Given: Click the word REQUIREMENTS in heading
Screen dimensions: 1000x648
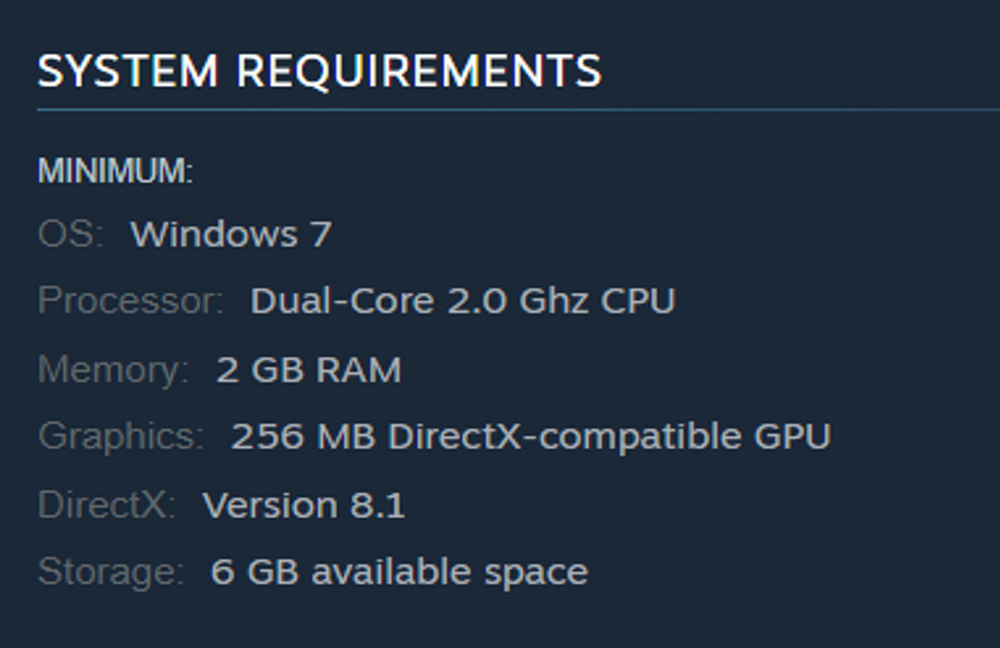Looking at the screenshot, I should coord(419,70).
